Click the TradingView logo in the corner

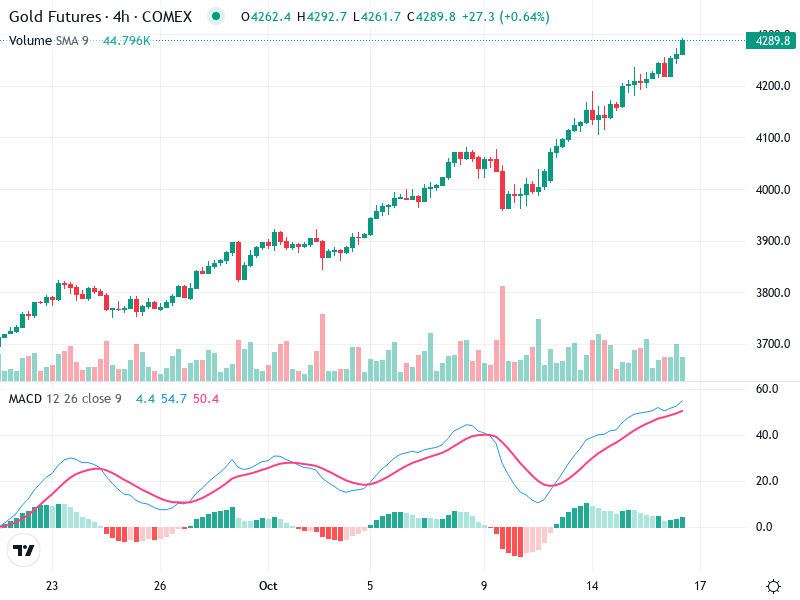click(x=24, y=550)
